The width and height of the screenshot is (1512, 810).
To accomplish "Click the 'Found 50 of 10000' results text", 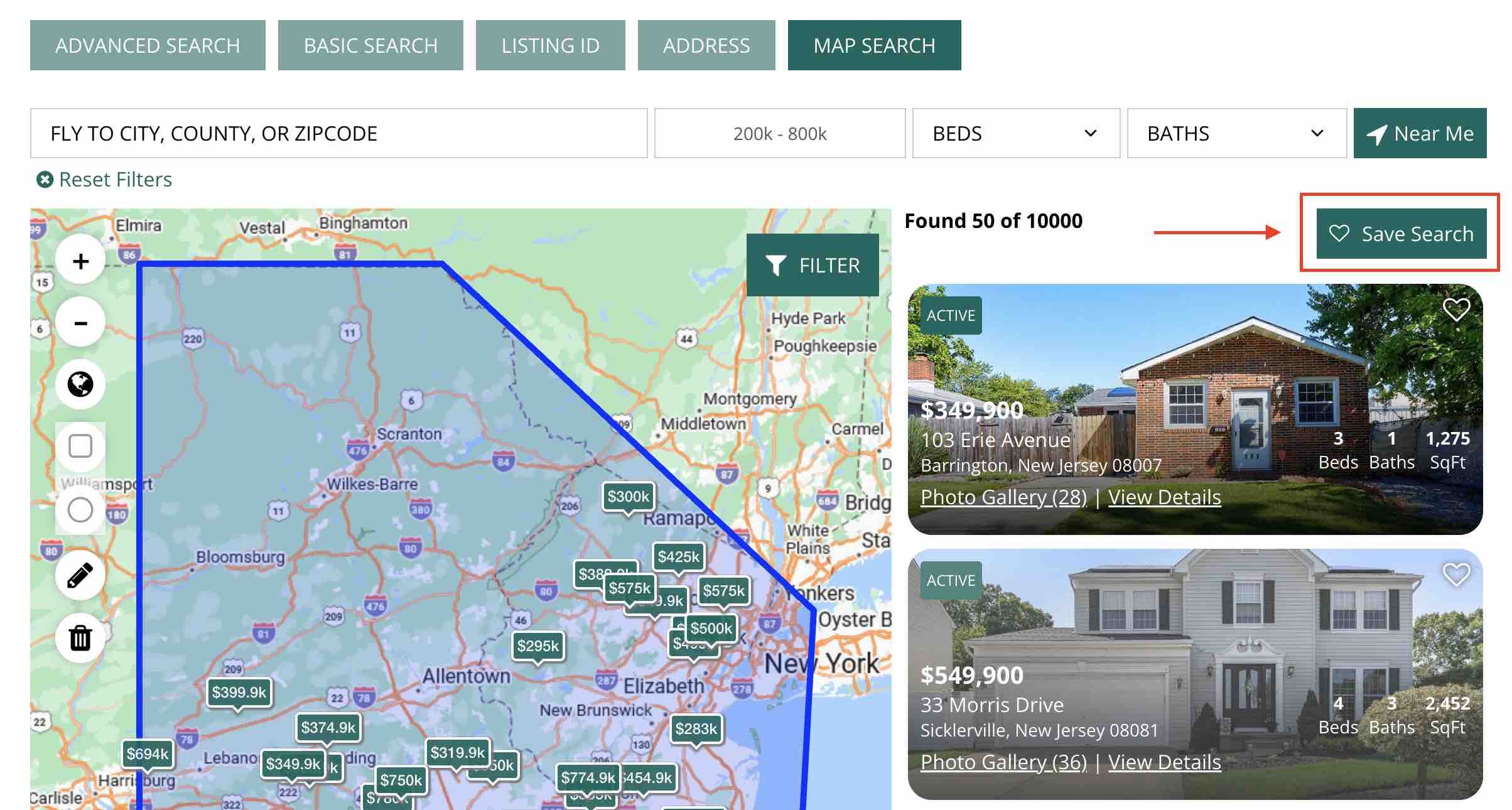I will (993, 221).
